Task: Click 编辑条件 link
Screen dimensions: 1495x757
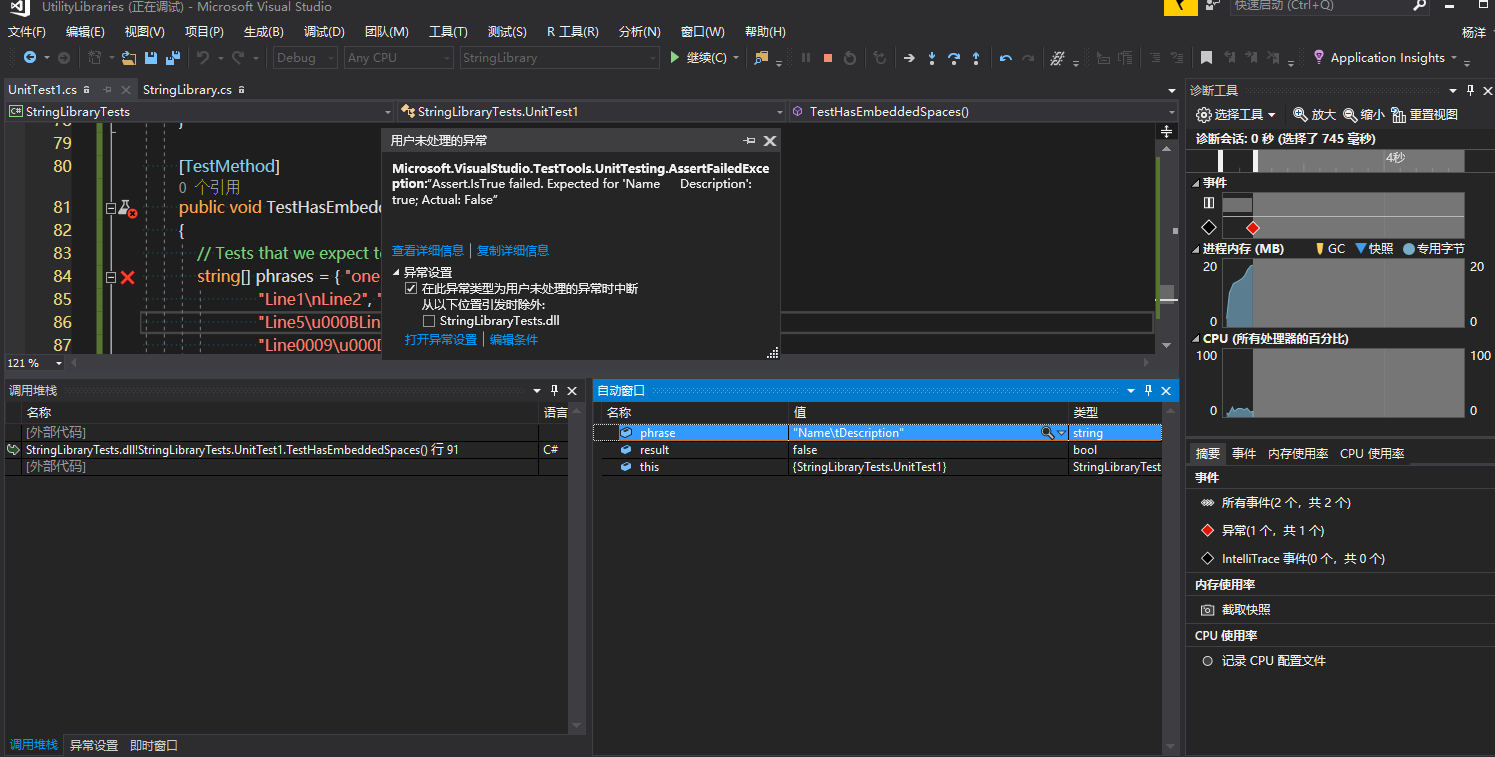Action: point(514,340)
